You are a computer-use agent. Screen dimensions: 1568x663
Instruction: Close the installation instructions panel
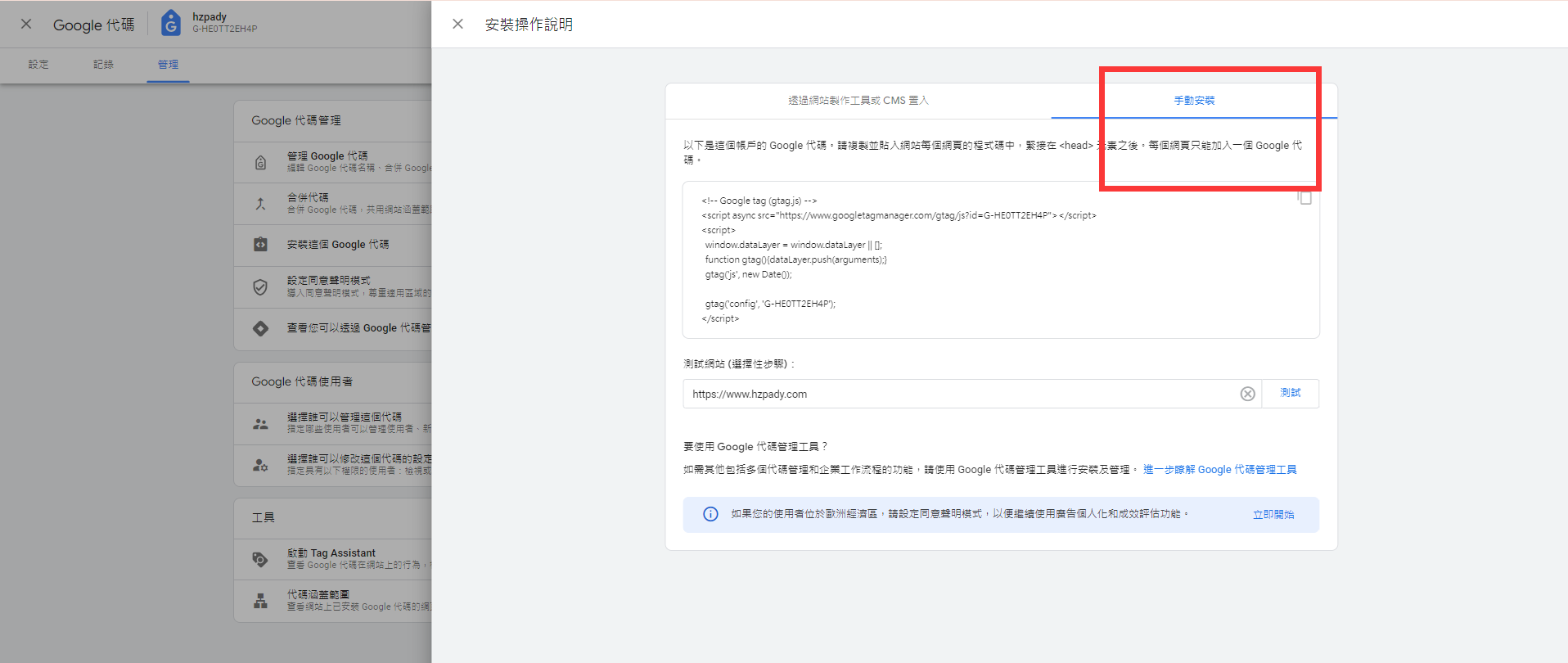(458, 25)
